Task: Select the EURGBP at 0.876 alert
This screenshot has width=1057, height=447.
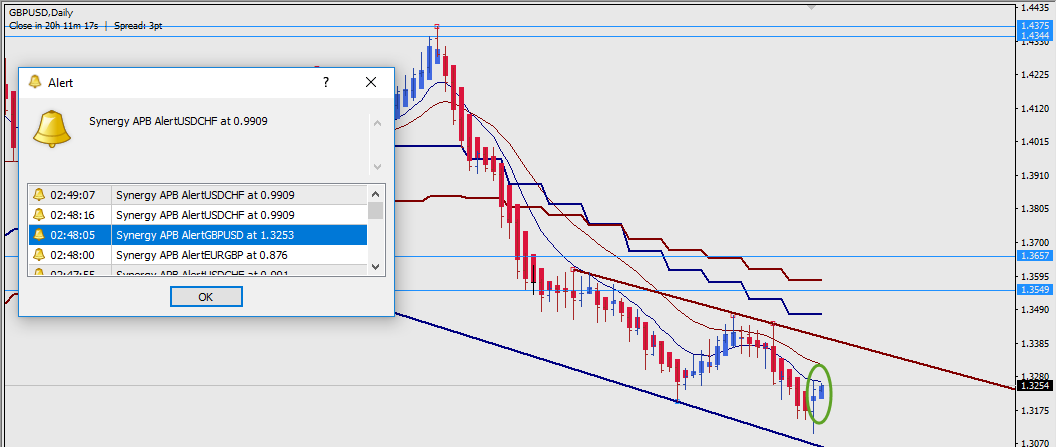Action: click(x=238, y=255)
